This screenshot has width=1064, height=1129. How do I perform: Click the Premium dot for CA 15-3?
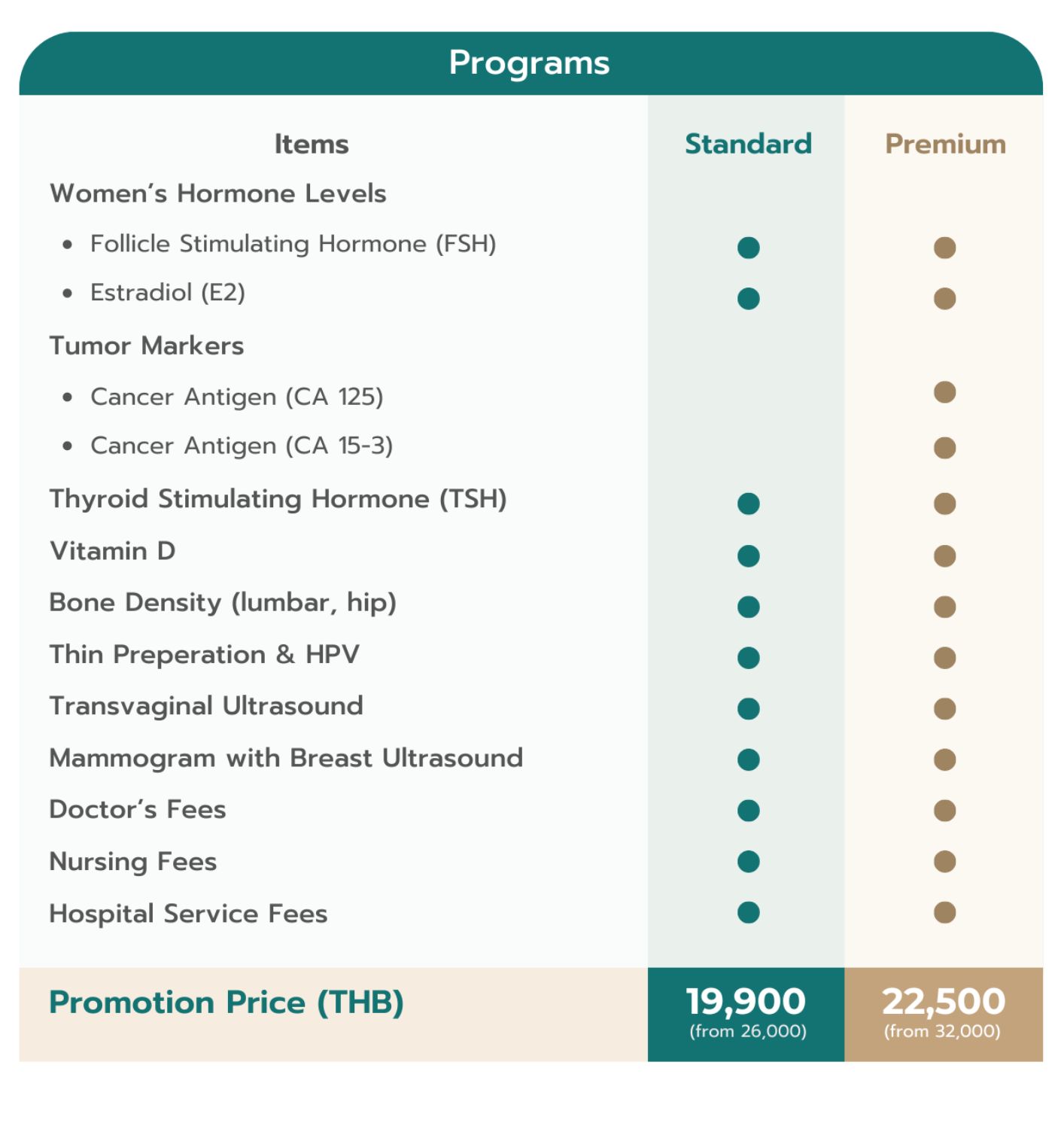coord(944,448)
